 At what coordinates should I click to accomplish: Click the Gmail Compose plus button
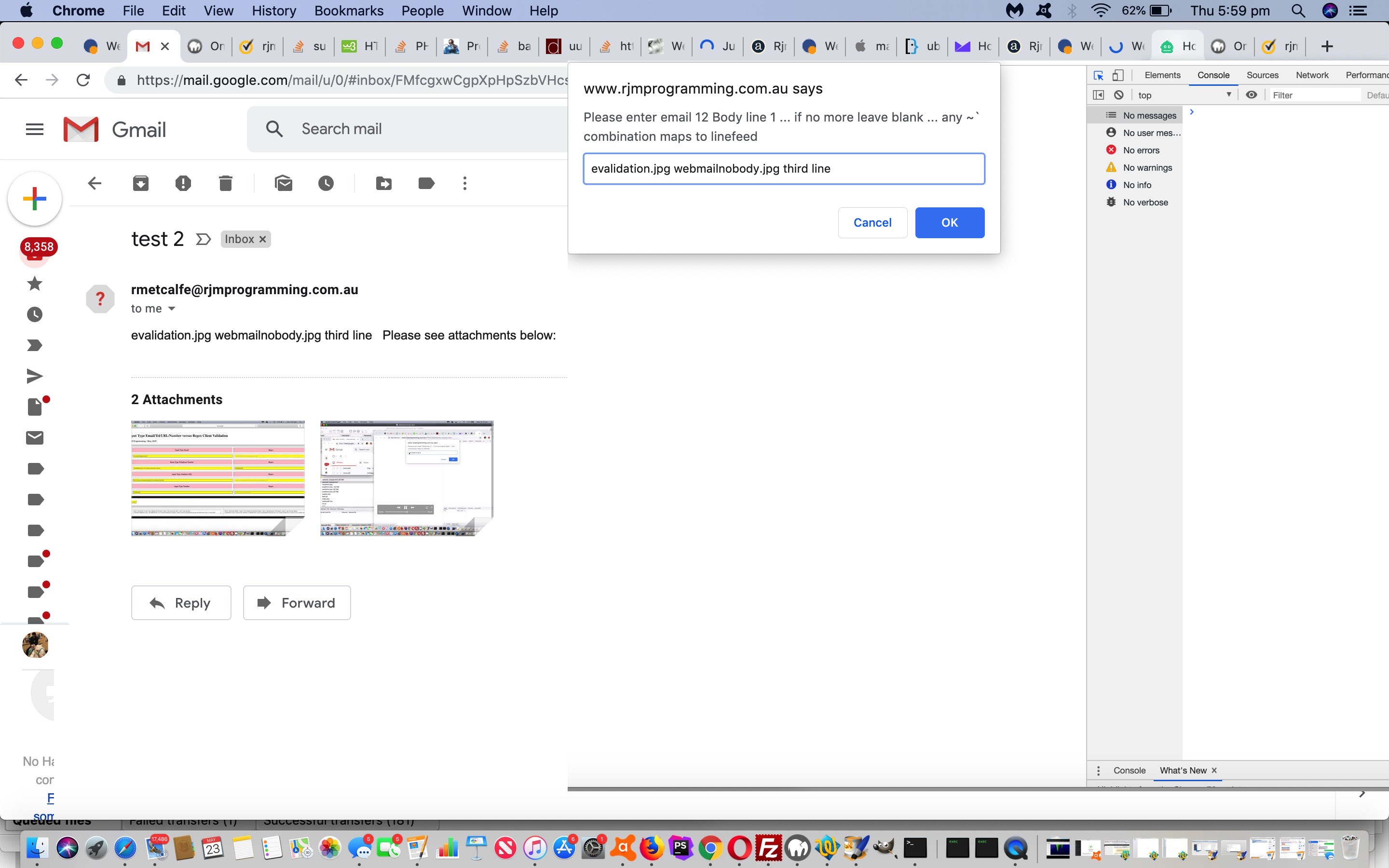pos(34,199)
